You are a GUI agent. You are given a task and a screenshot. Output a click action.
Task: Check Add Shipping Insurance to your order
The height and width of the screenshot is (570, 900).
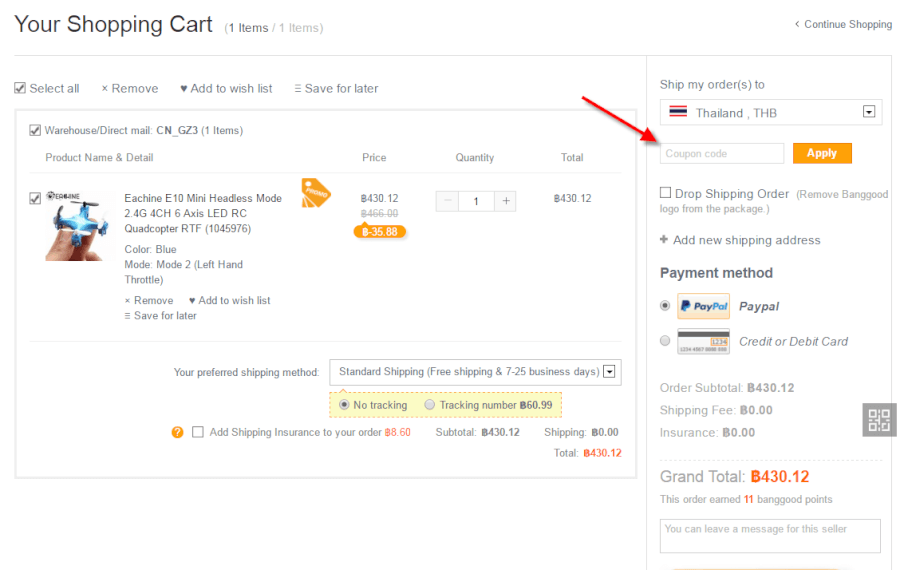pos(198,432)
